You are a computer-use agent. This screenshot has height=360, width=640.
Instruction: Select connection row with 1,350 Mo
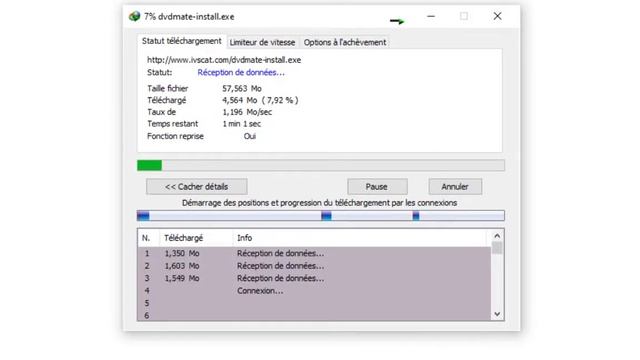tap(314, 253)
